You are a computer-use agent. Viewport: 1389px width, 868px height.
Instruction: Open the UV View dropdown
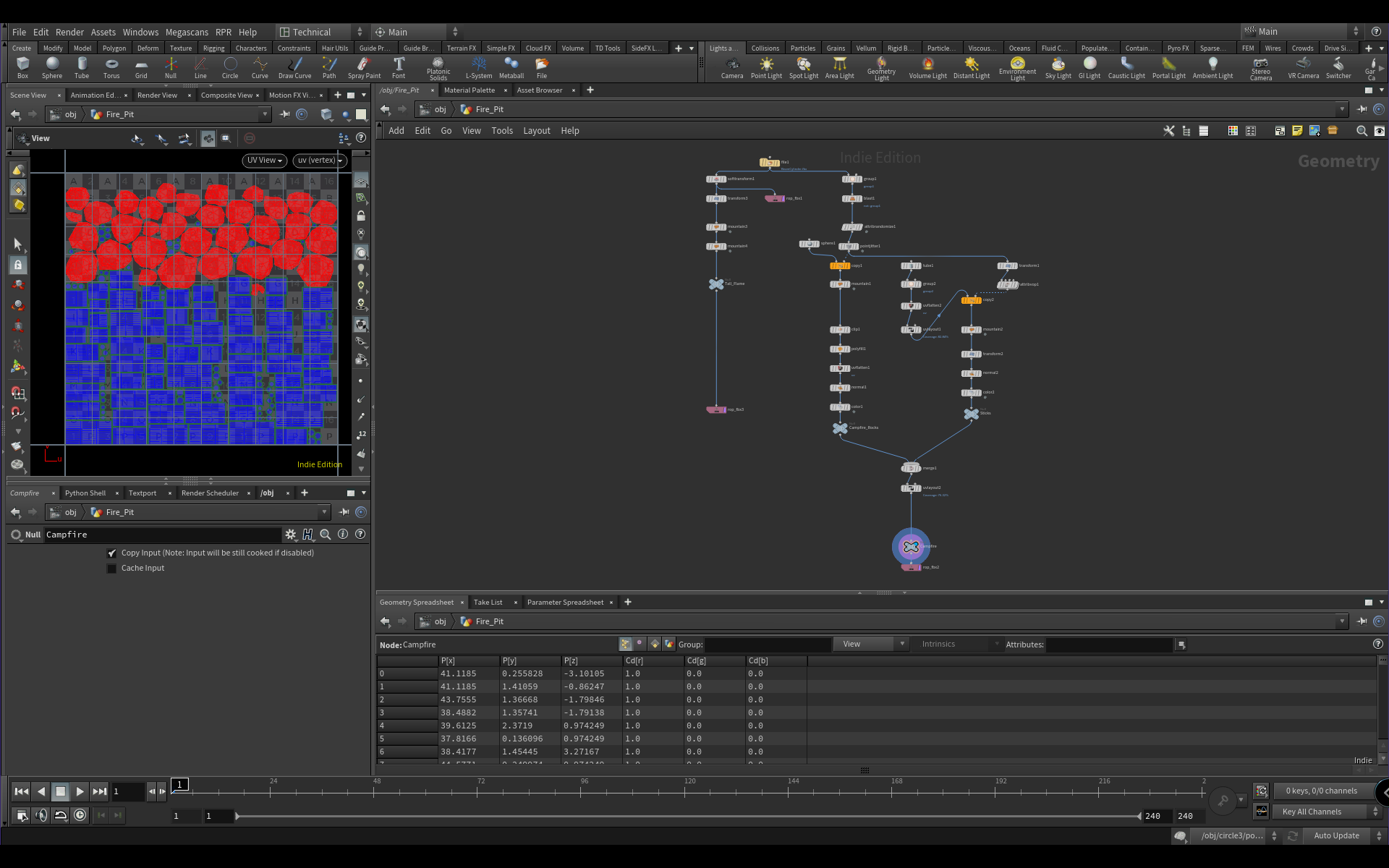(265, 161)
